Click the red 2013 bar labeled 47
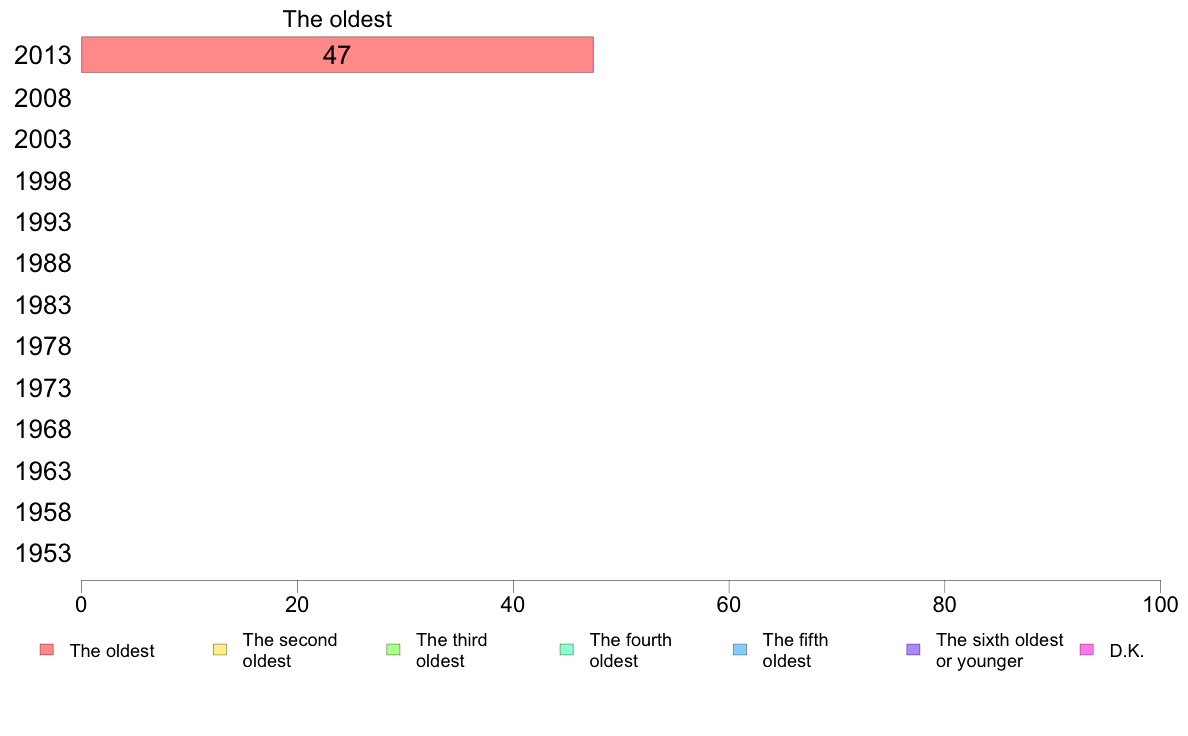Viewport: 1188px width, 736px height. (x=337, y=55)
